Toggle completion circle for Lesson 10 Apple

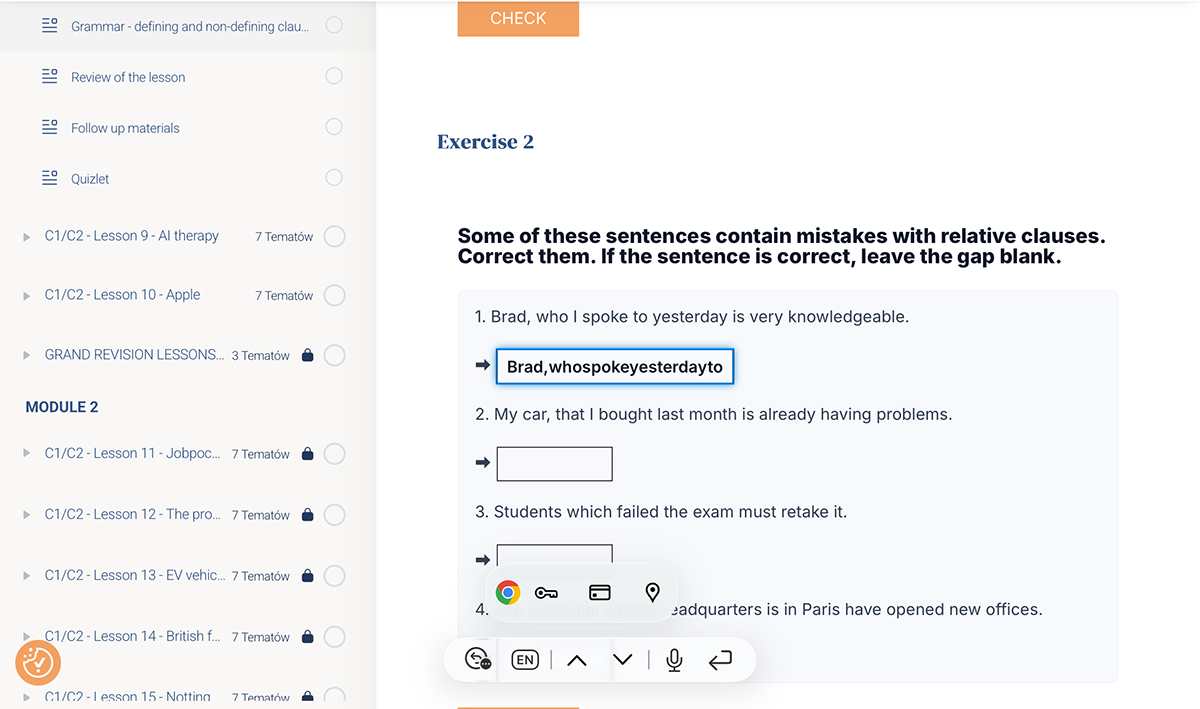335,295
